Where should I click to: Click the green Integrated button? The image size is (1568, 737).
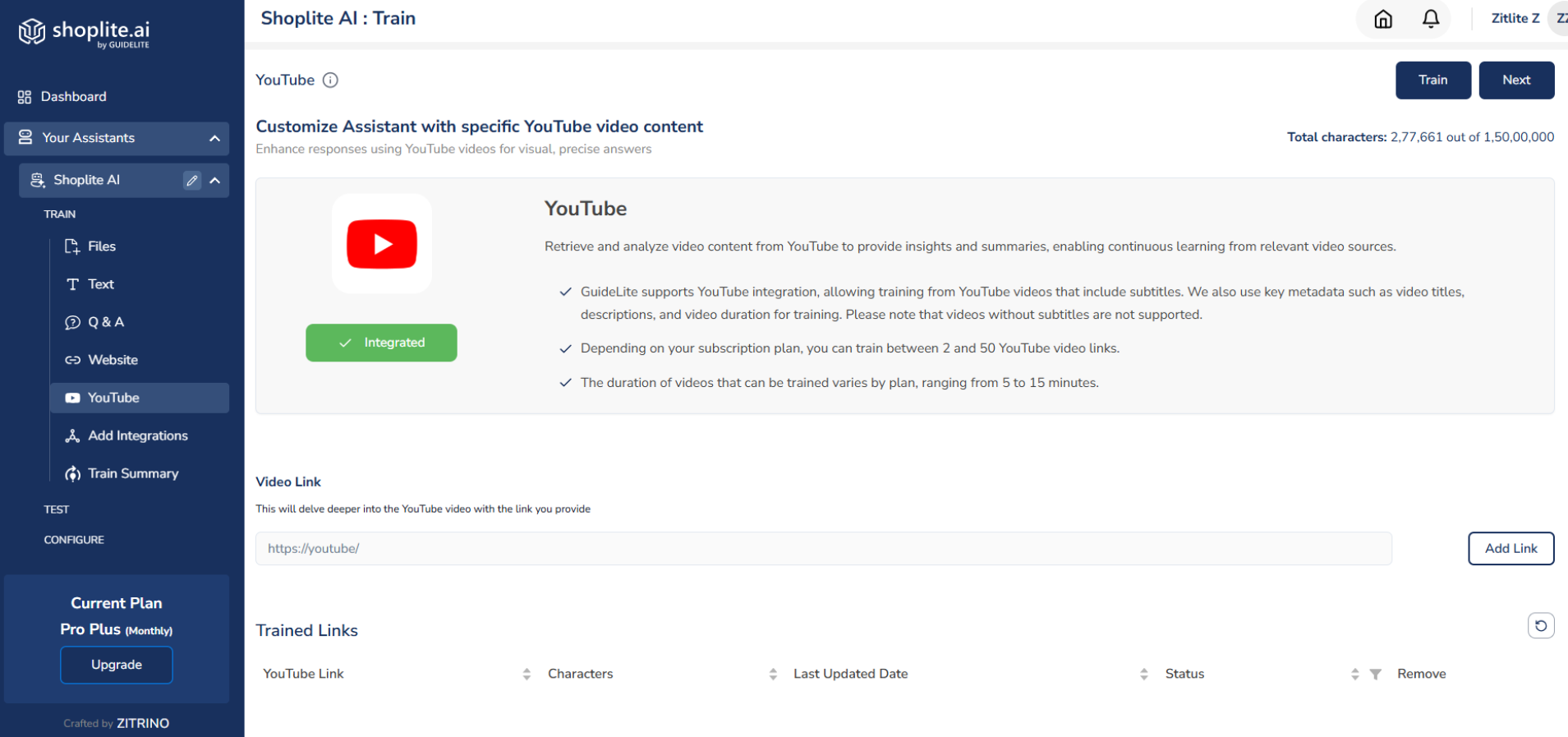tap(381, 343)
